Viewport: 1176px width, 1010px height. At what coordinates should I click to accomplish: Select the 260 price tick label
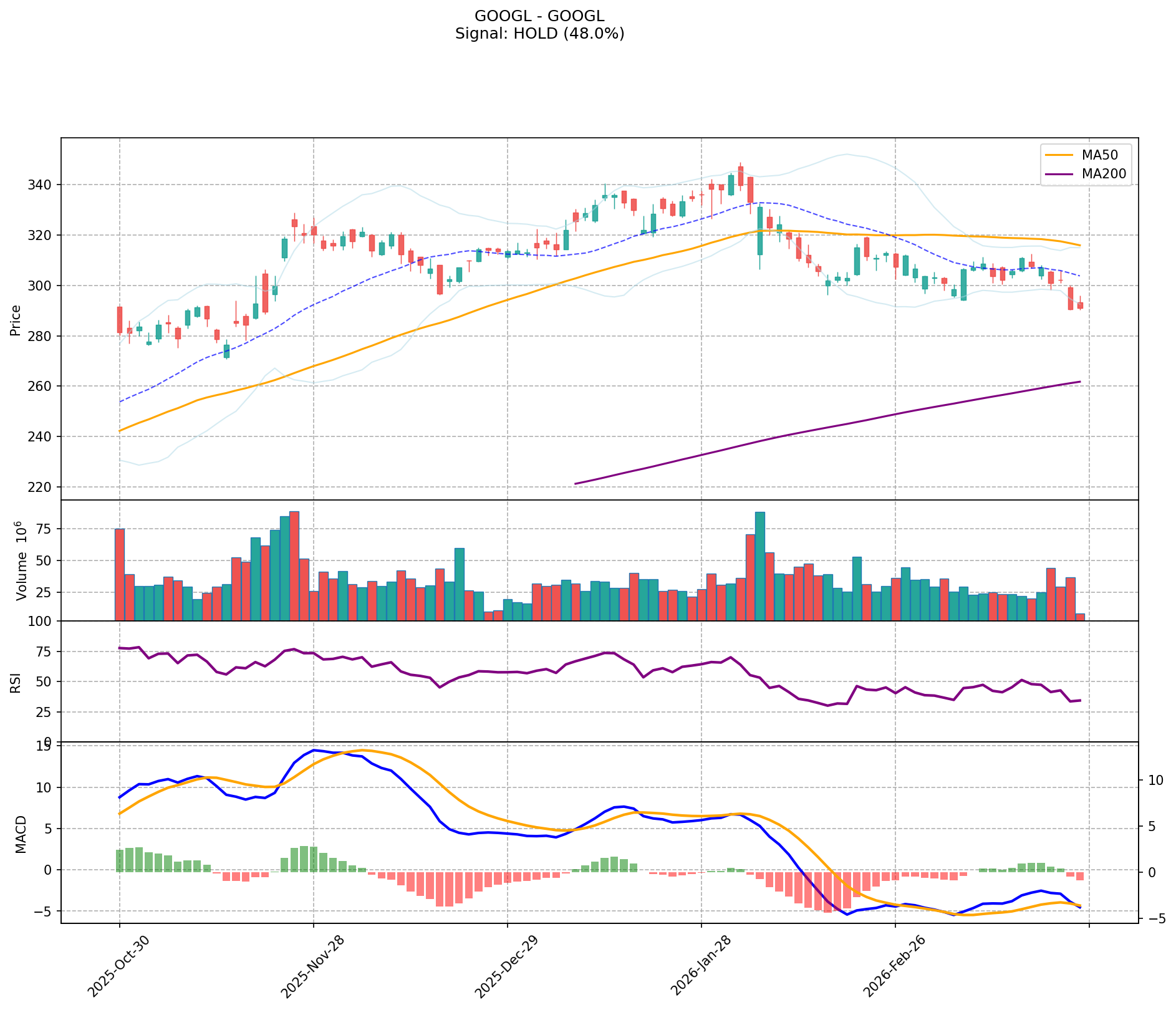pos(42,387)
